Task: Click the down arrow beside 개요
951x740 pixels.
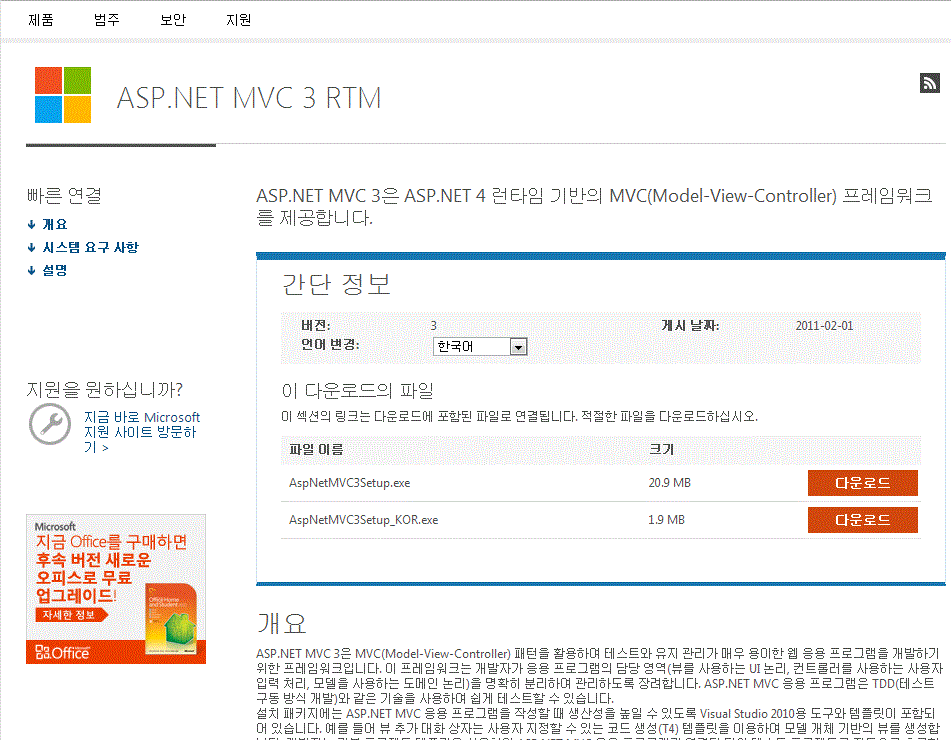Action: pyautogui.click(x=32, y=224)
